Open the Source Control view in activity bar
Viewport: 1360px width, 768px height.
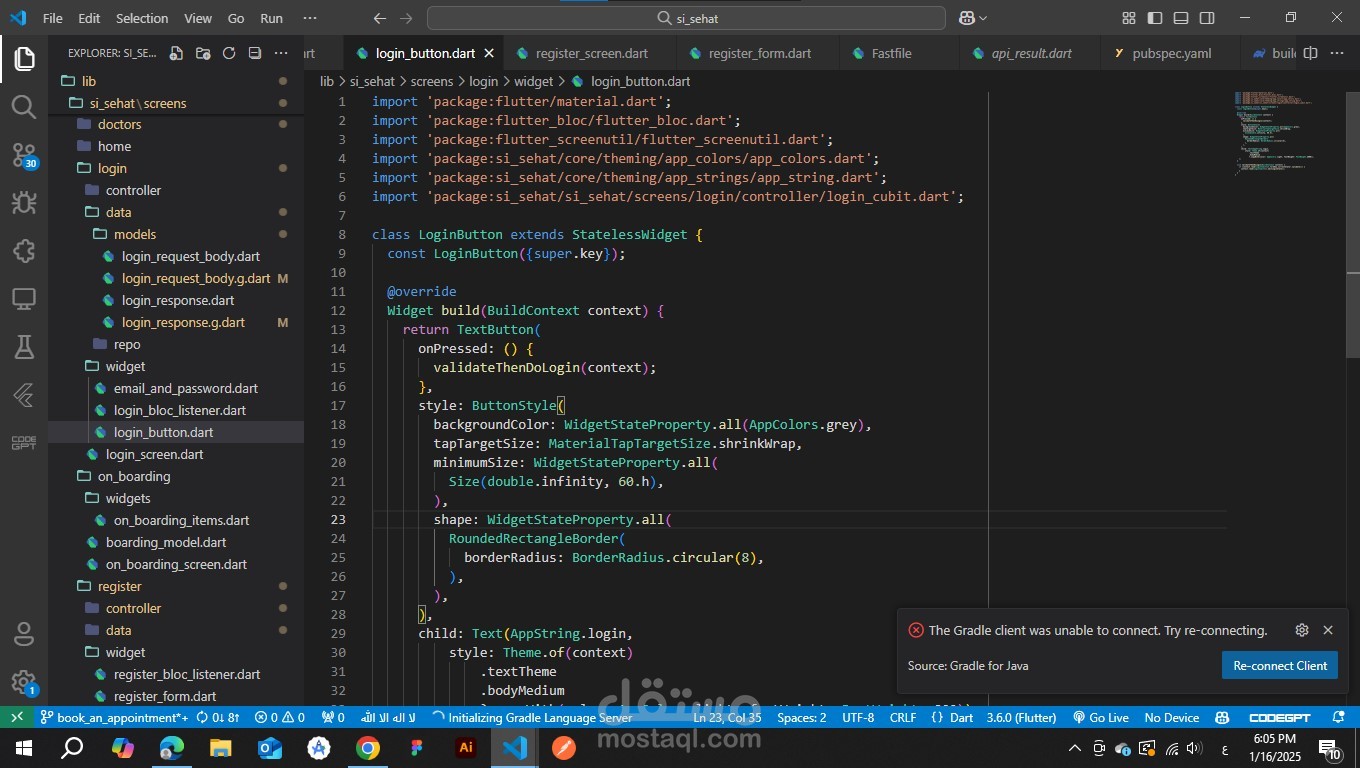(x=24, y=155)
